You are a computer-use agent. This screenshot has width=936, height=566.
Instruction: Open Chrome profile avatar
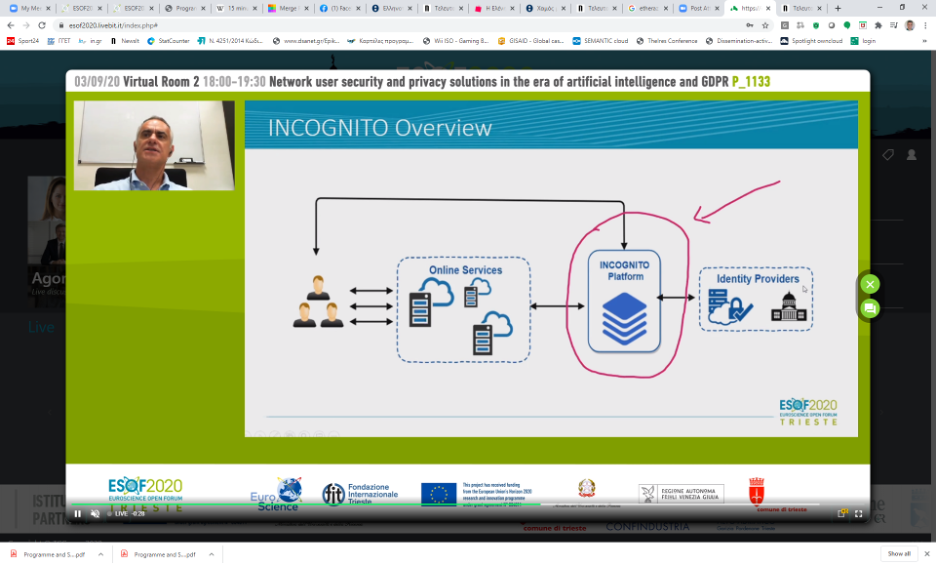(910, 25)
